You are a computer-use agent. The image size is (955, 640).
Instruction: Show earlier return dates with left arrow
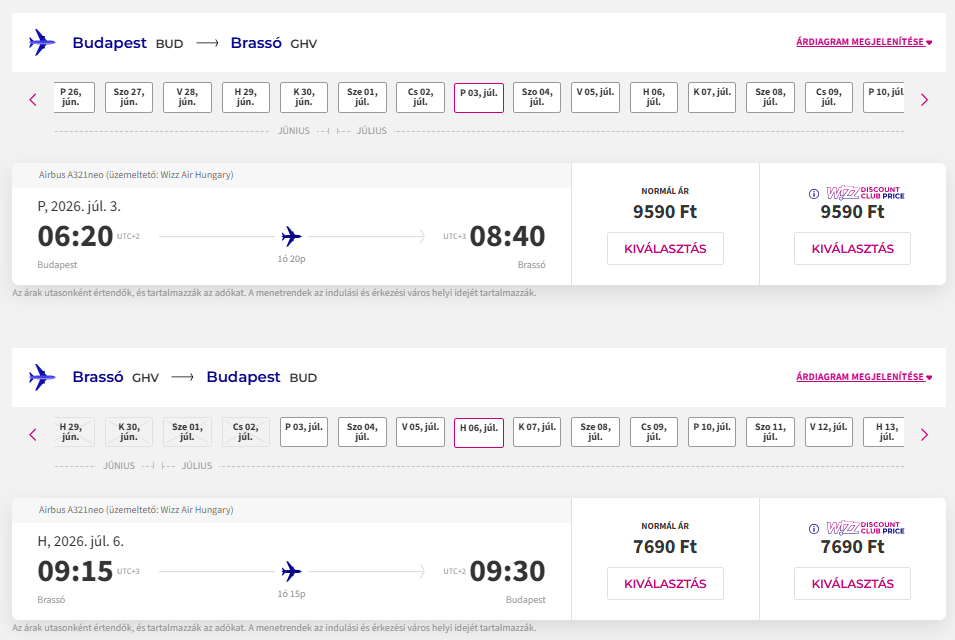33,434
